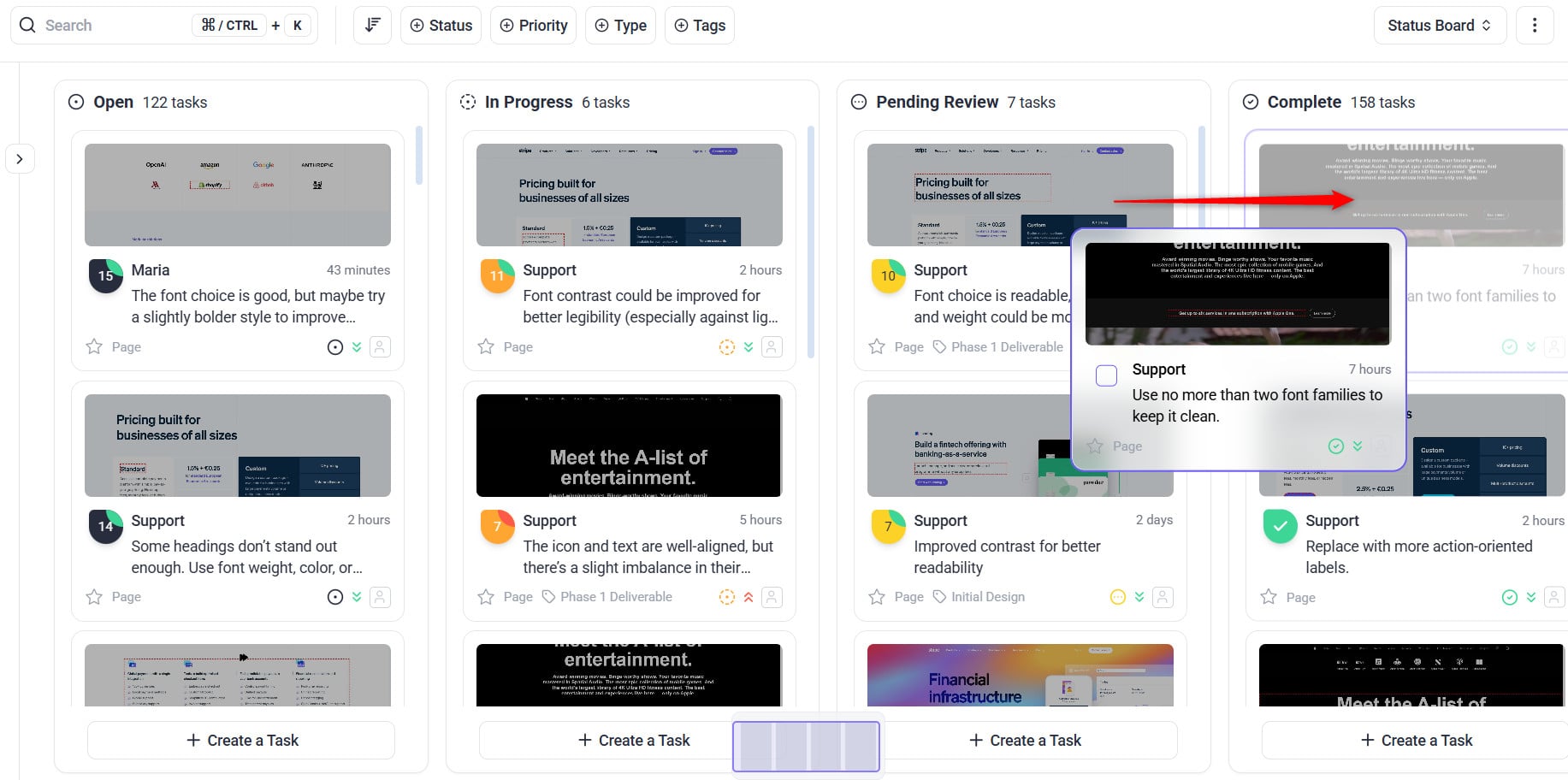Image resolution: width=1568 pixels, height=780 pixels.
Task: Open the three-dot more options menu
Action: [x=1534, y=26]
